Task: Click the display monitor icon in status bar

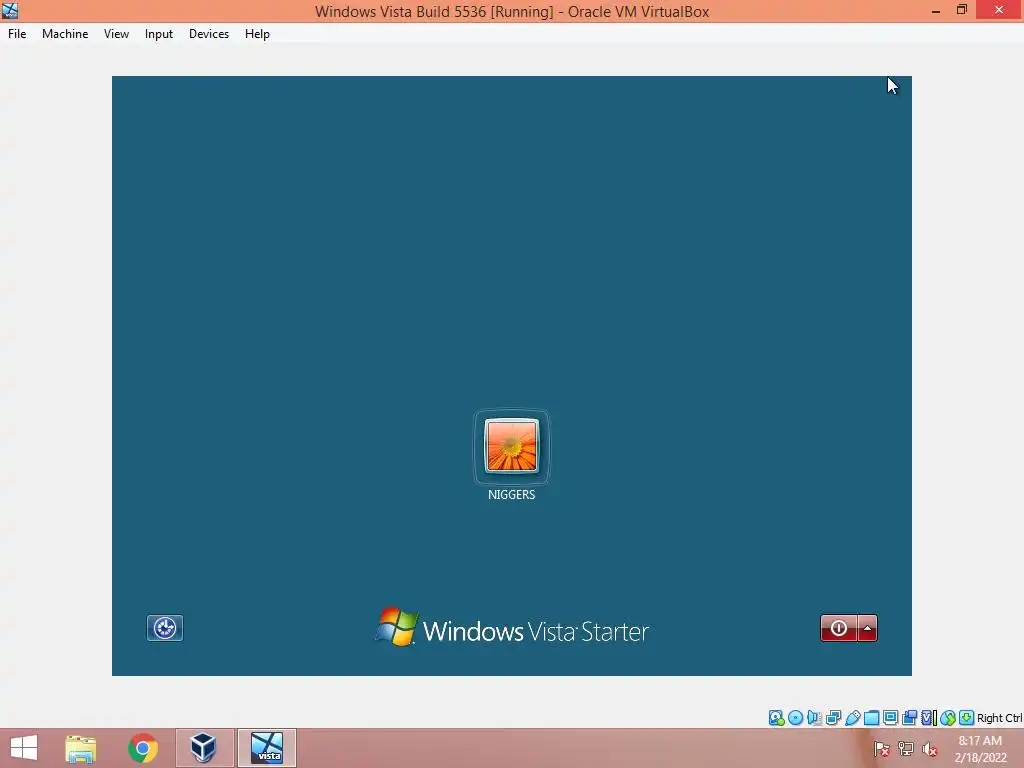Action: (x=890, y=718)
